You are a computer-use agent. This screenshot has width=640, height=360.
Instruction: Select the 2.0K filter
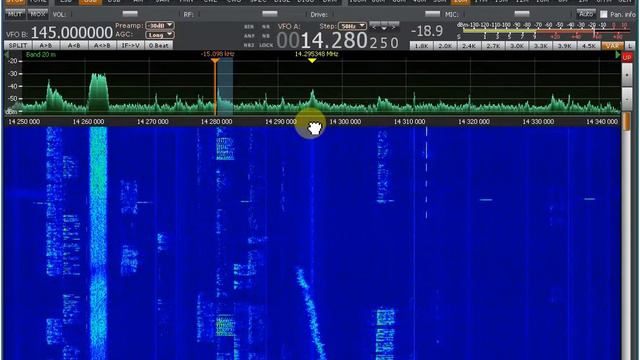[x=445, y=46]
